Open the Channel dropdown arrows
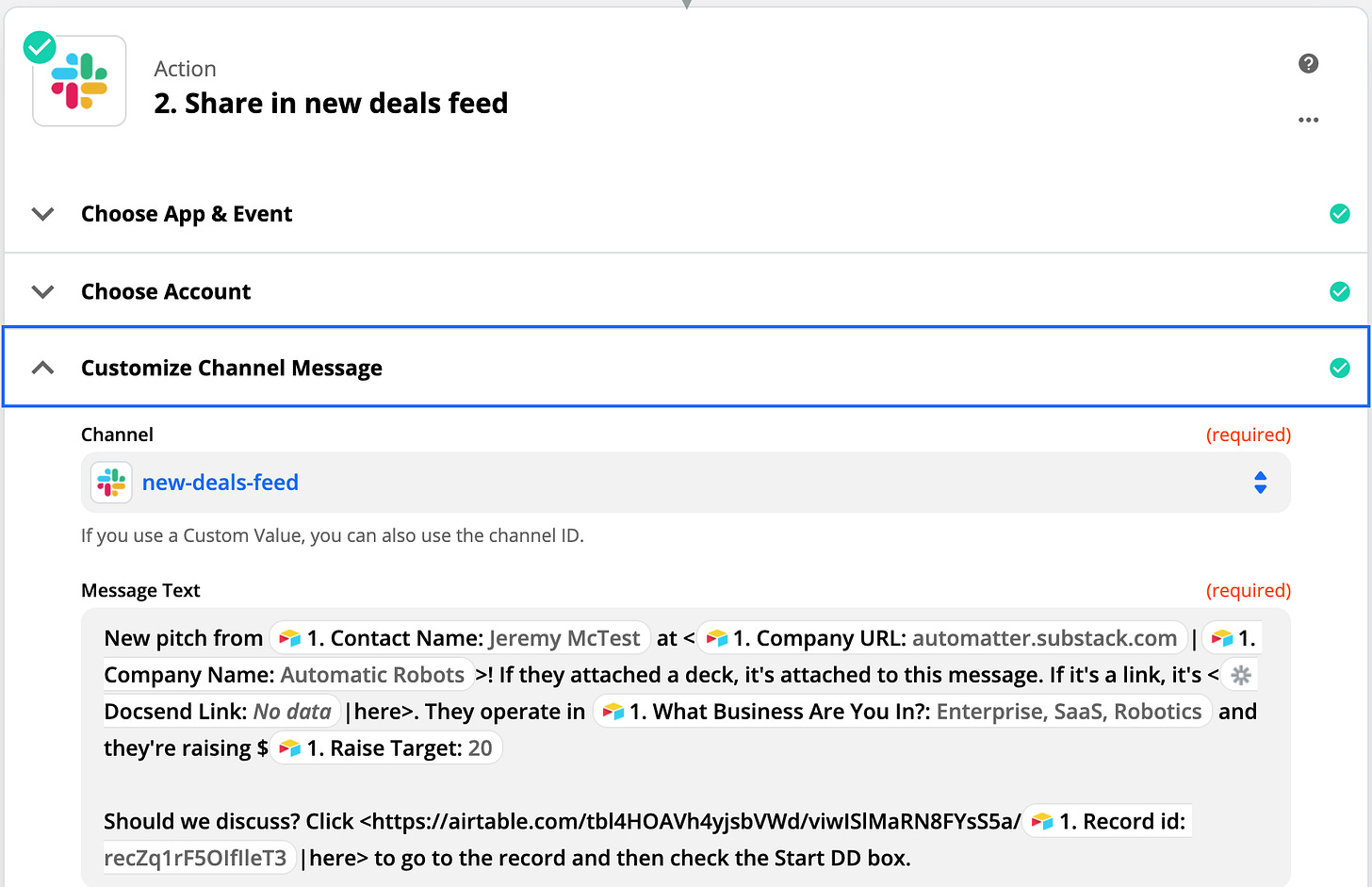 pyautogui.click(x=1260, y=483)
